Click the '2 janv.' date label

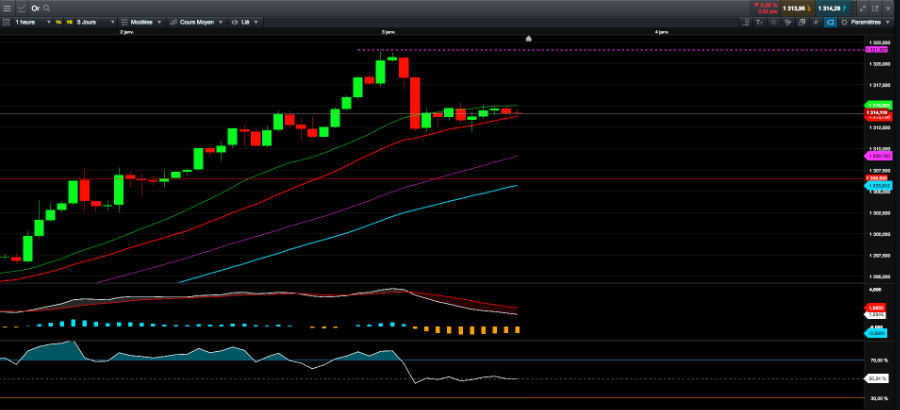coord(127,32)
